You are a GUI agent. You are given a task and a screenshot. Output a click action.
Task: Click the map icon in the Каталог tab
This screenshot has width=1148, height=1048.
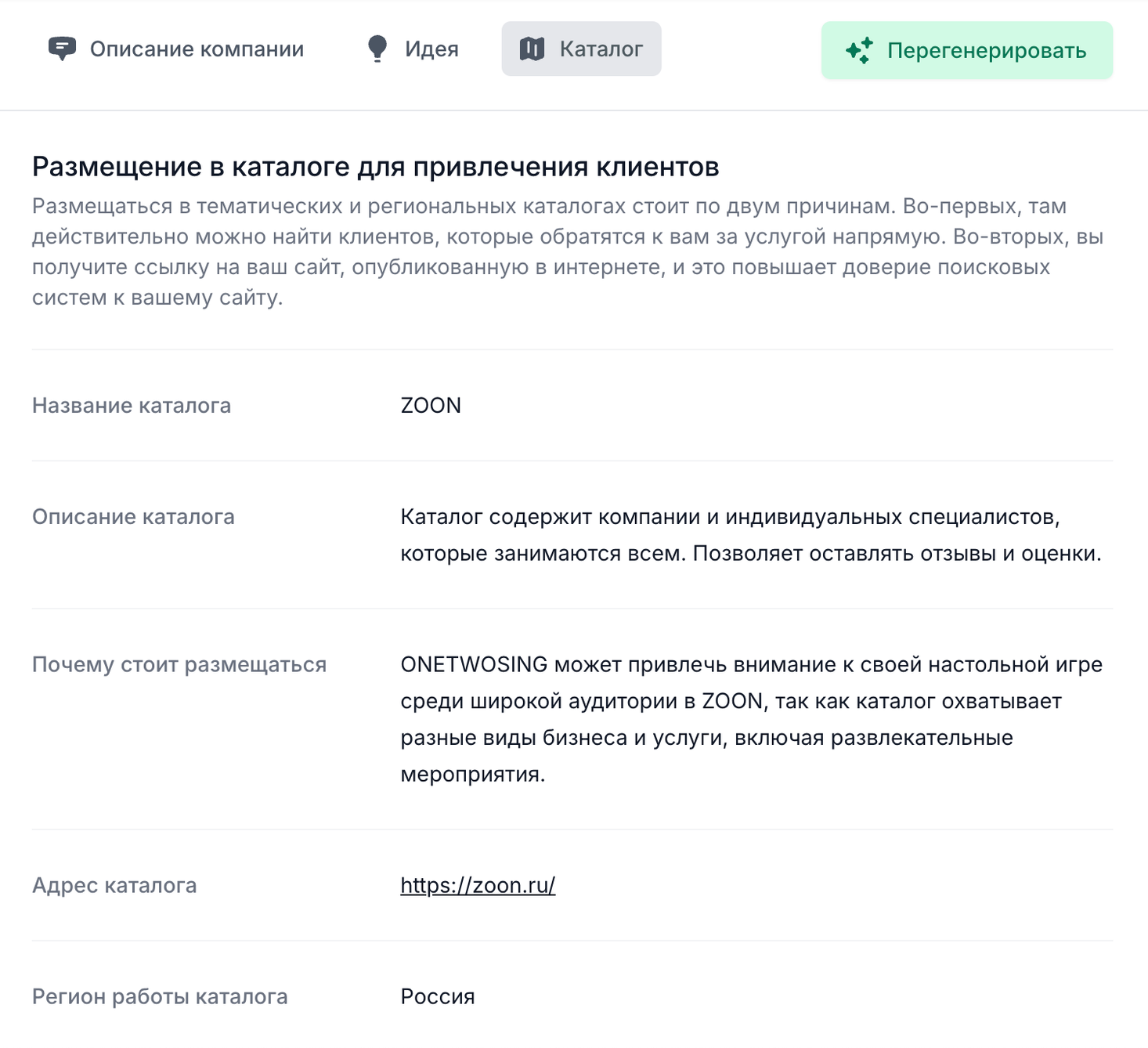[532, 49]
